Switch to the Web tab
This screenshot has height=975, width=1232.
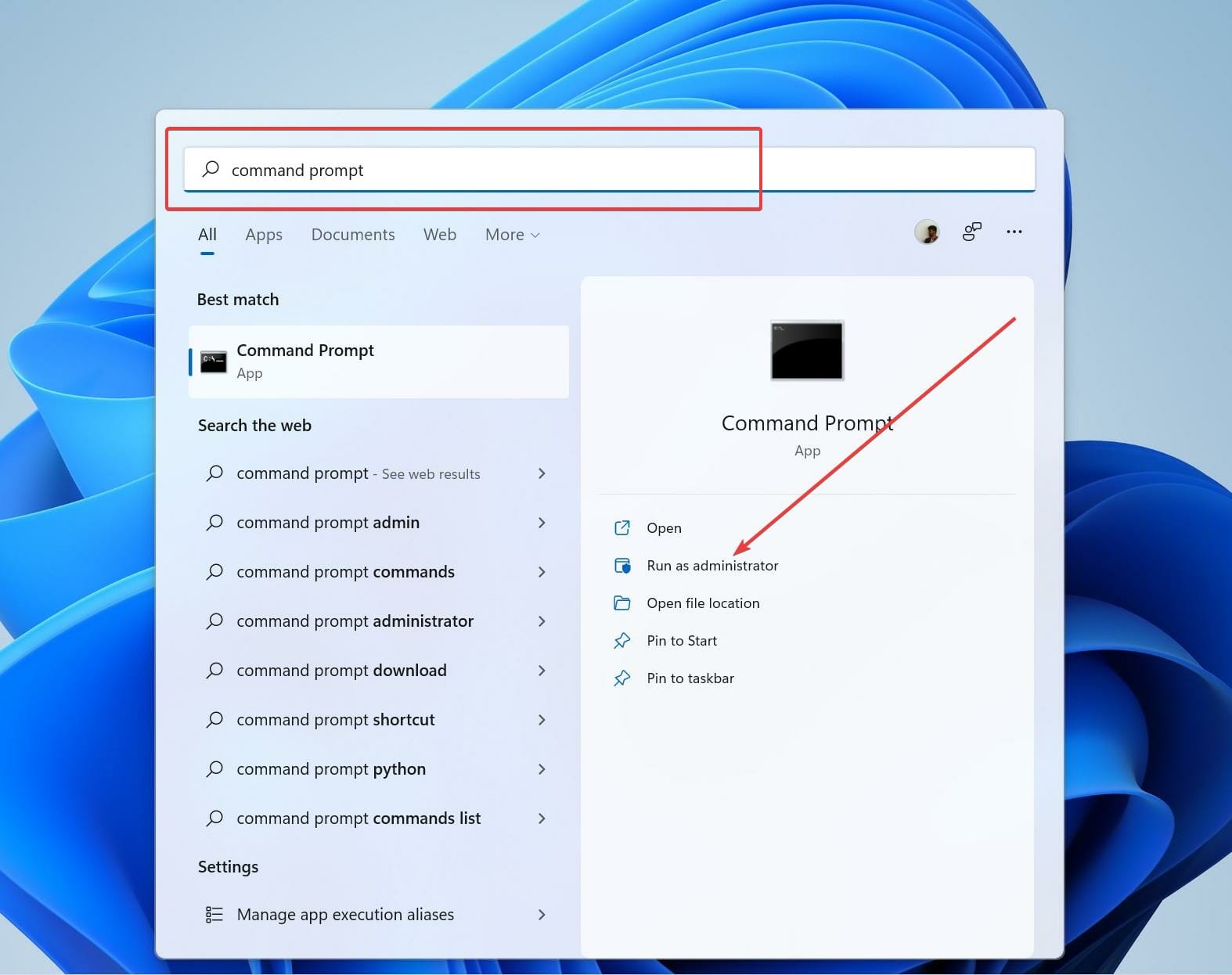(x=440, y=235)
